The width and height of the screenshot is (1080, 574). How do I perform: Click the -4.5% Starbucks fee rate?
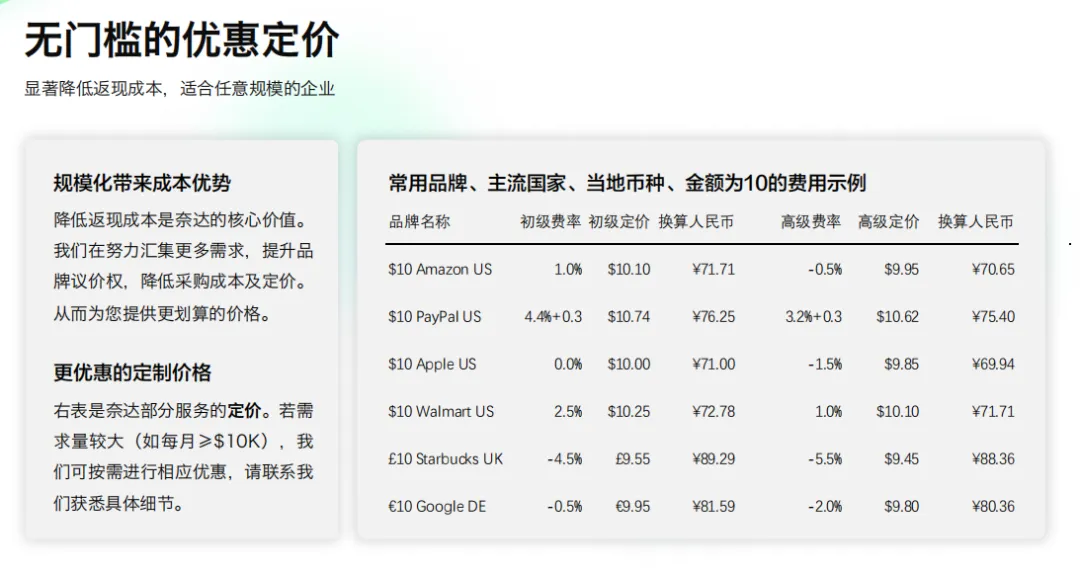[565, 460]
